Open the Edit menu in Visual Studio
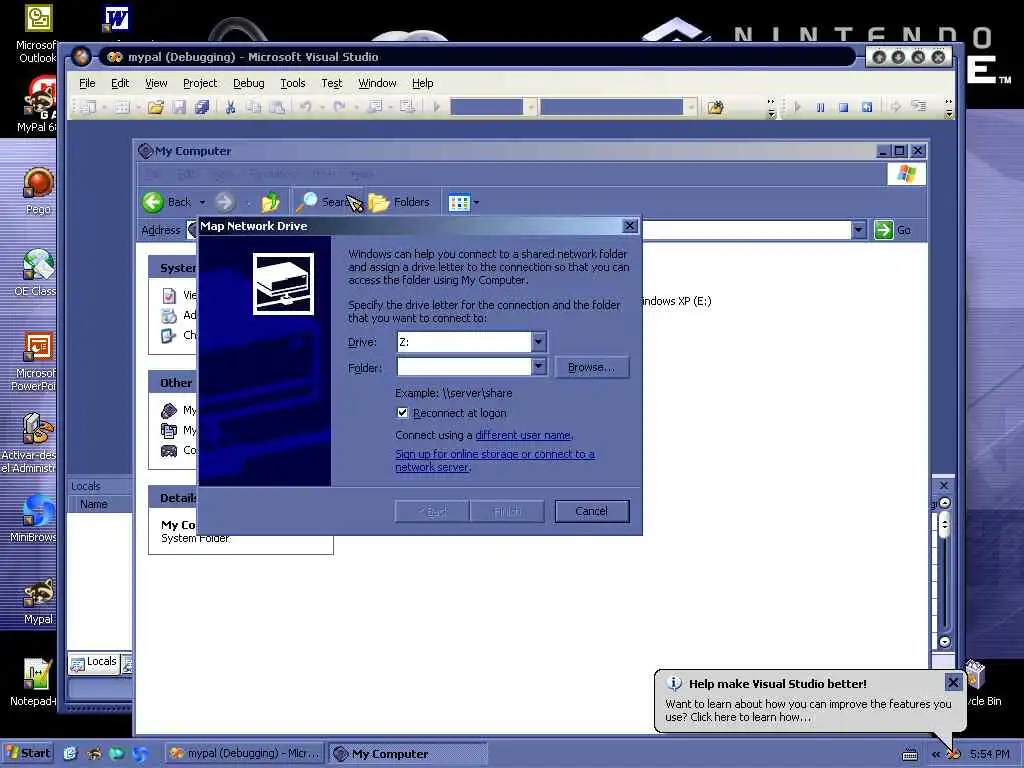 pos(120,84)
